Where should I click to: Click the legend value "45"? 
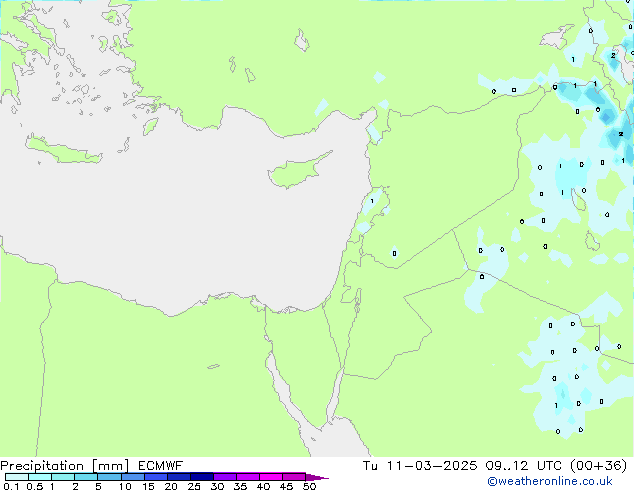286,486
